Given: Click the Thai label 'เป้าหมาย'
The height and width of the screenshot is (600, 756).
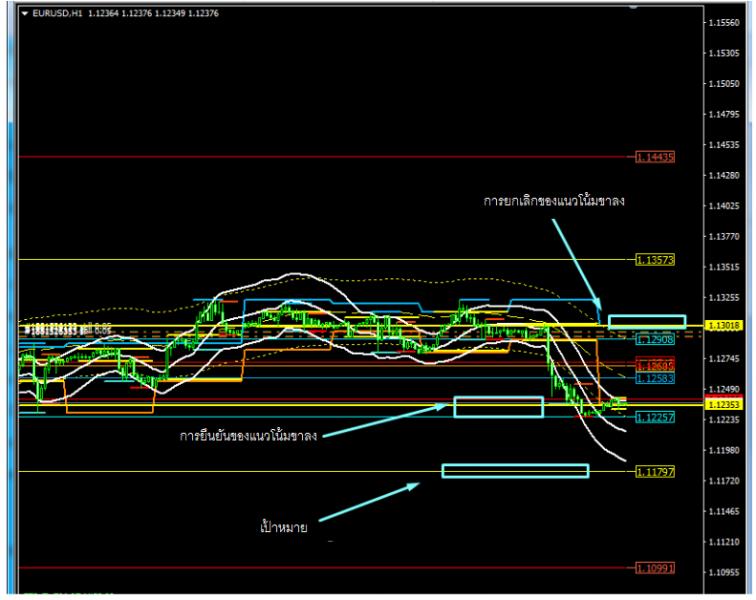Looking at the screenshot, I should (284, 526).
